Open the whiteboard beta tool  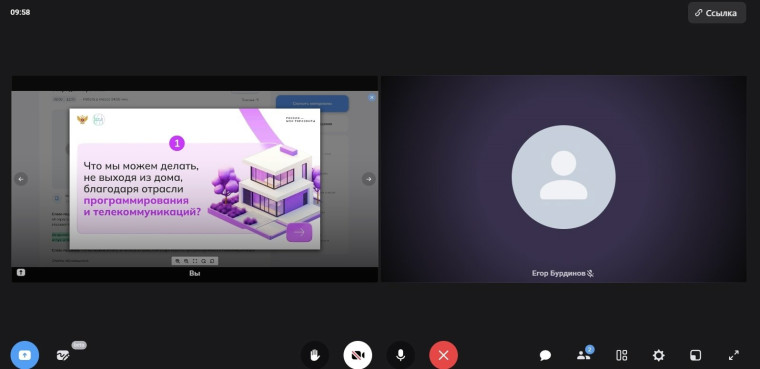click(x=63, y=355)
